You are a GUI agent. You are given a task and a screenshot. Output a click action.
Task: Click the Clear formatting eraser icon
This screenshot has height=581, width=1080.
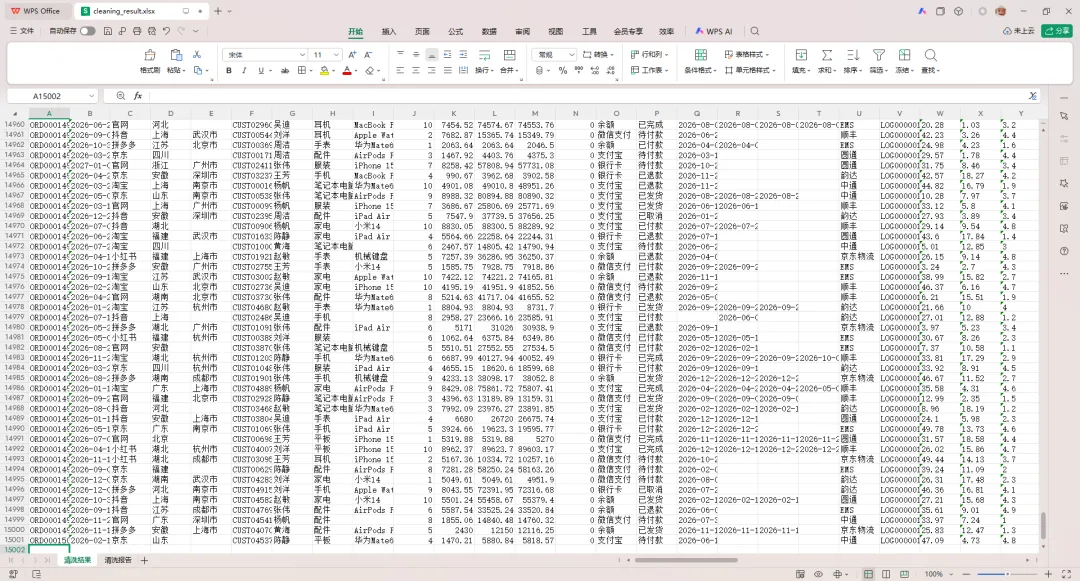click(370, 70)
